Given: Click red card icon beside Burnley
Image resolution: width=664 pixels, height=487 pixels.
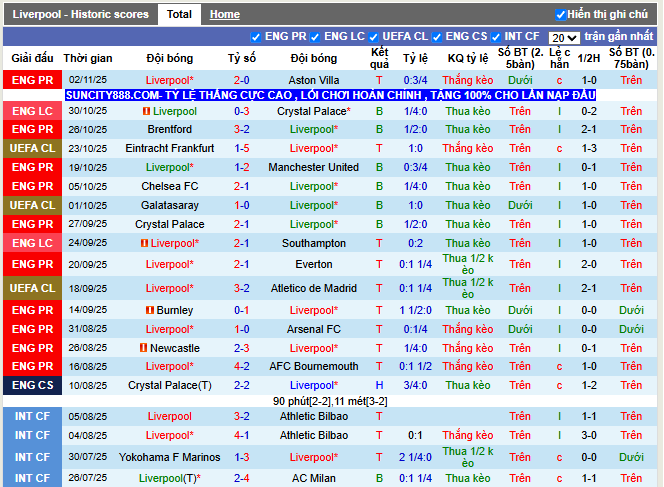Looking at the screenshot, I should 149,310.
